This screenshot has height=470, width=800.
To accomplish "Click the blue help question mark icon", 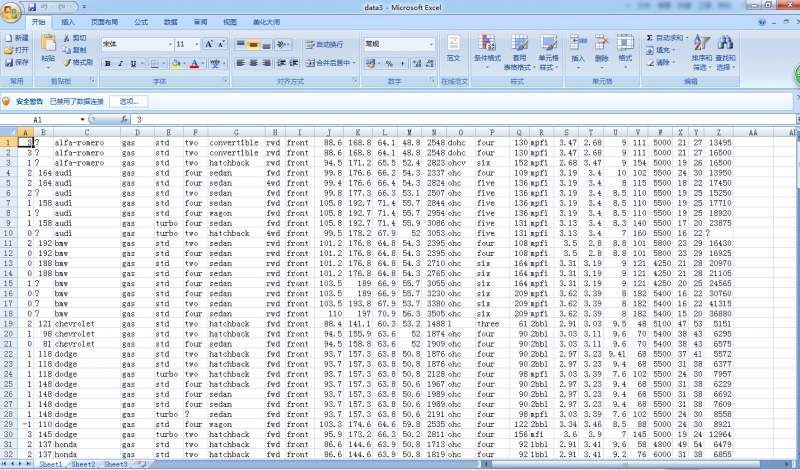I will click(x=762, y=22).
